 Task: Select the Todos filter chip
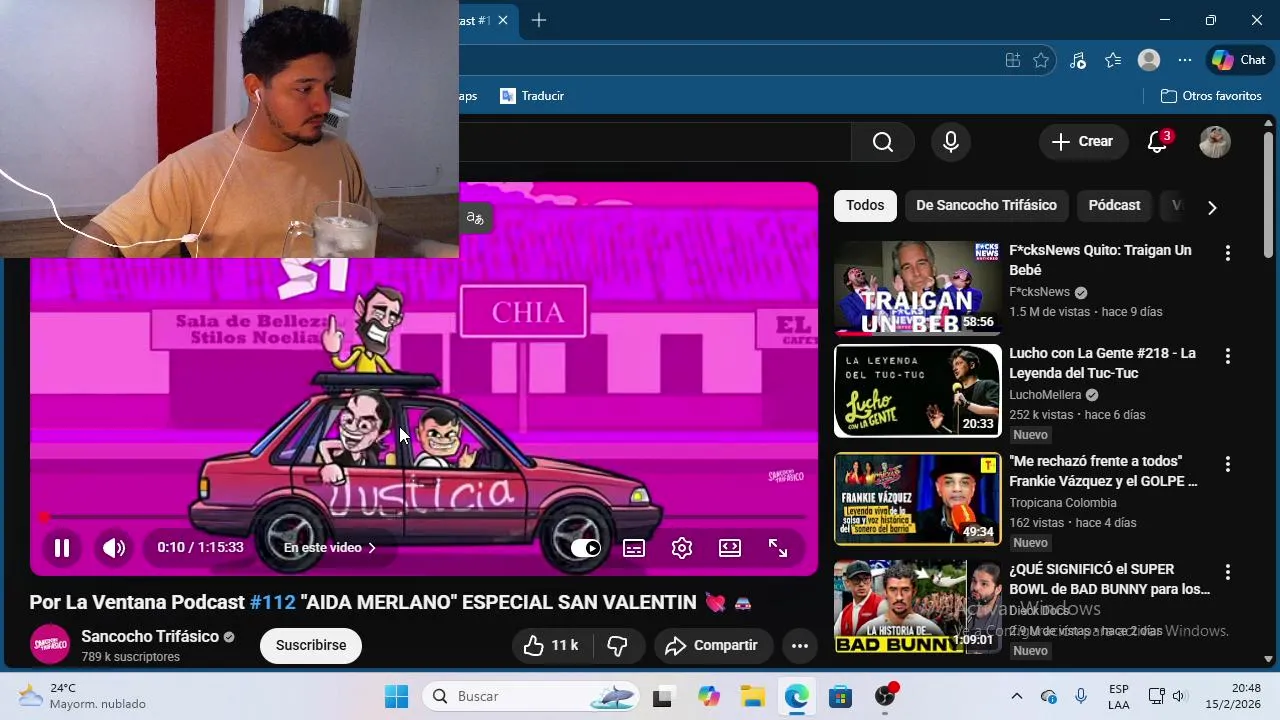pos(865,206)
